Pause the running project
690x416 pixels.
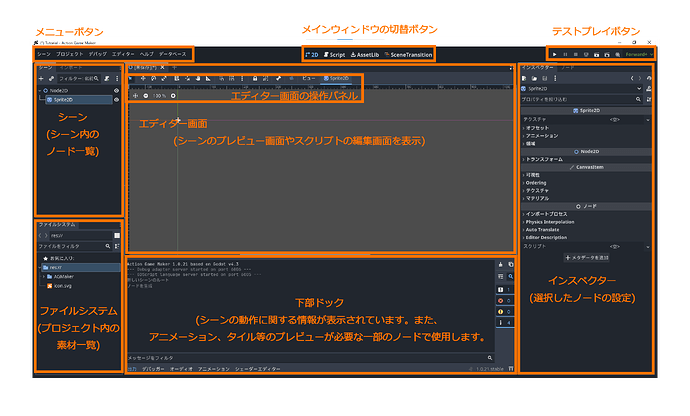[565, 55]
